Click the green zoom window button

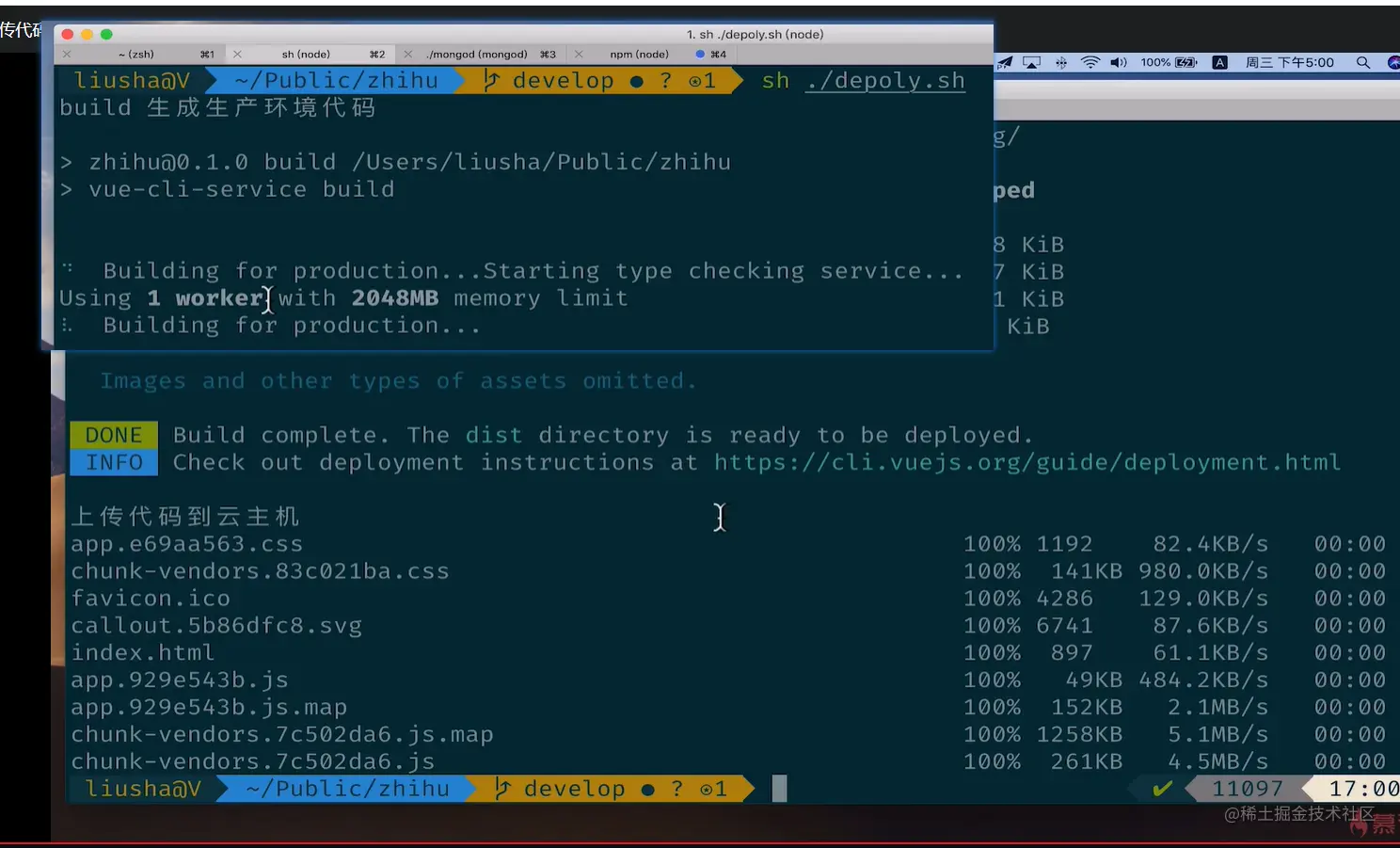tap(106, 34)
